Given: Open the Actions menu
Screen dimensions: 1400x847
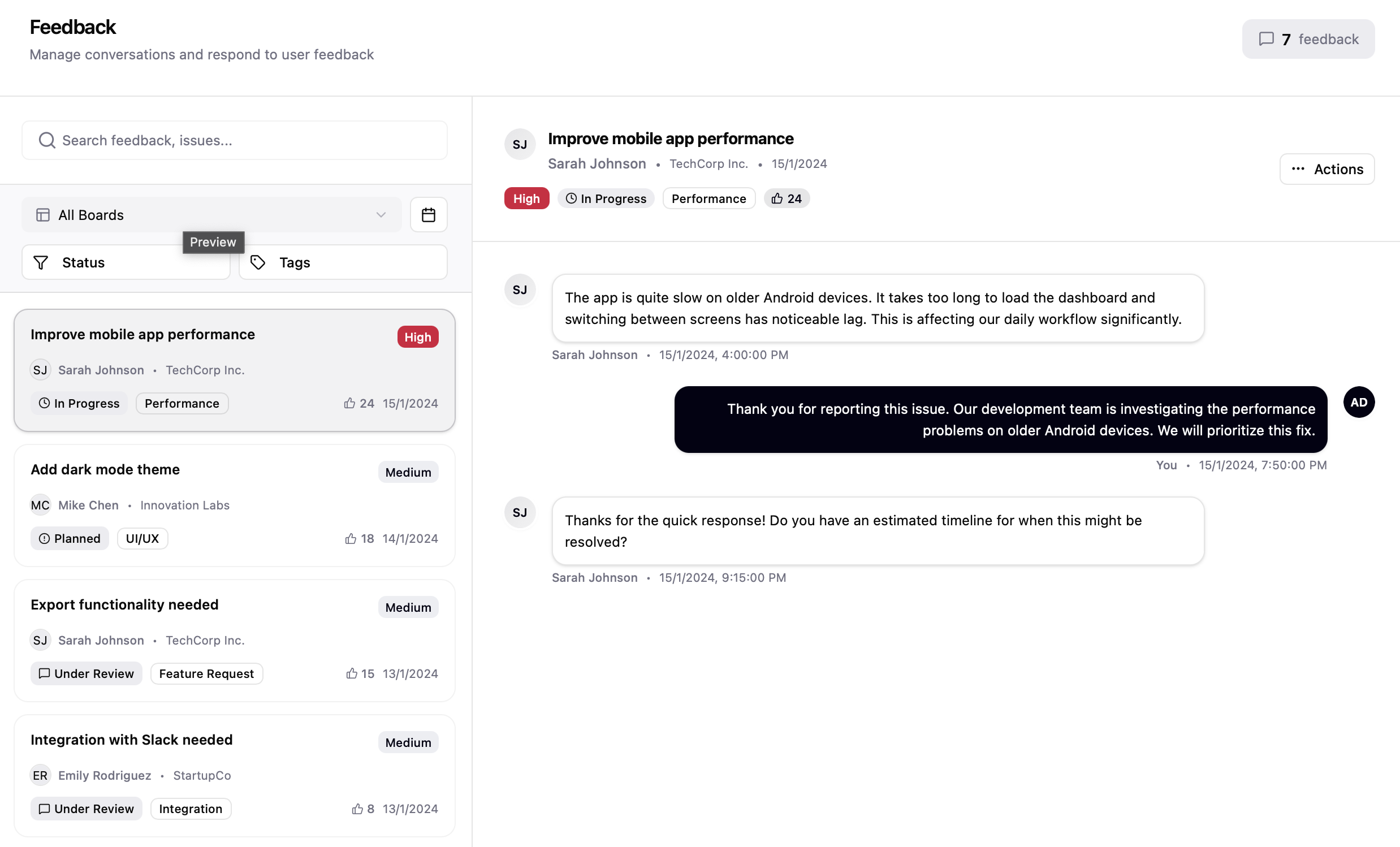Looking at the screenshot, I should 1326,169.
